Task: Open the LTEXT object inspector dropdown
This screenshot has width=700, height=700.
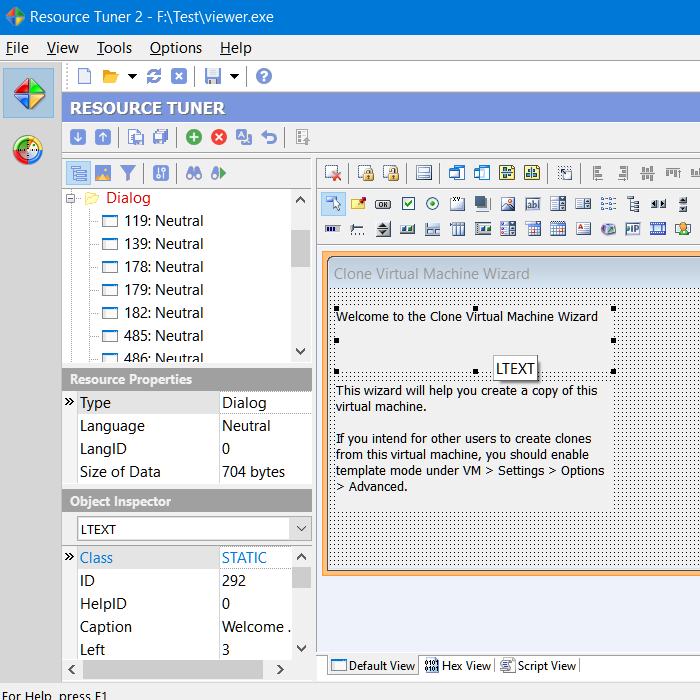Action: [x=301, y=529]
